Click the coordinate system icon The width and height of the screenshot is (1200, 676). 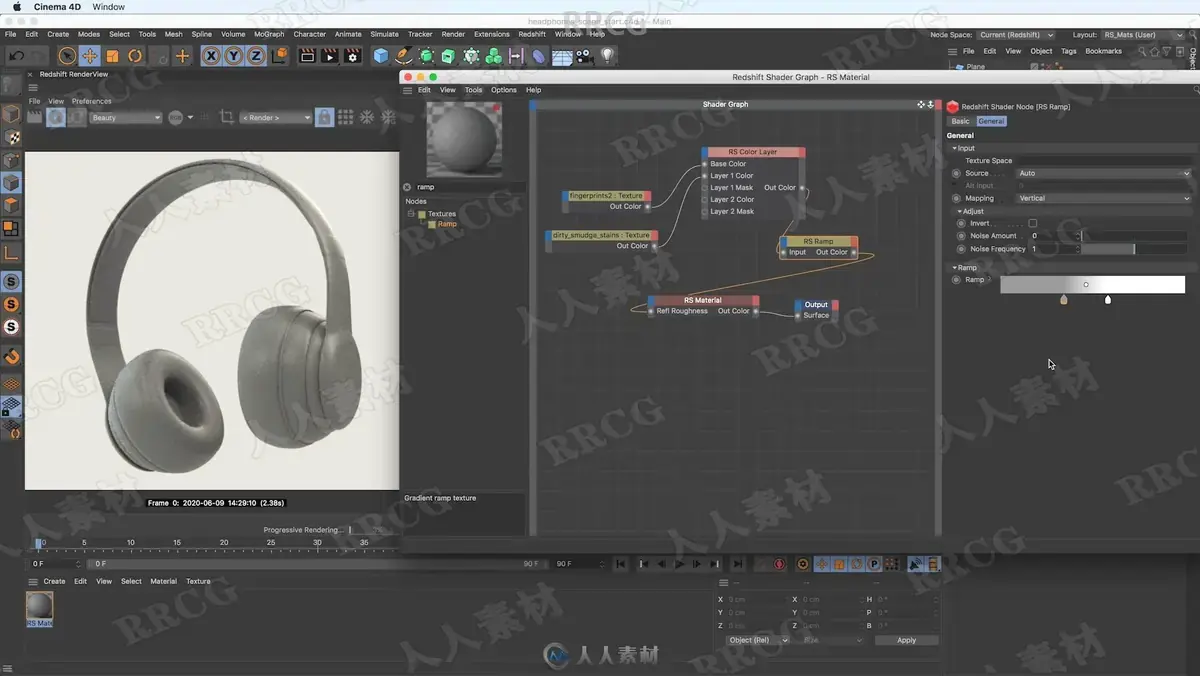pos(279,56)
